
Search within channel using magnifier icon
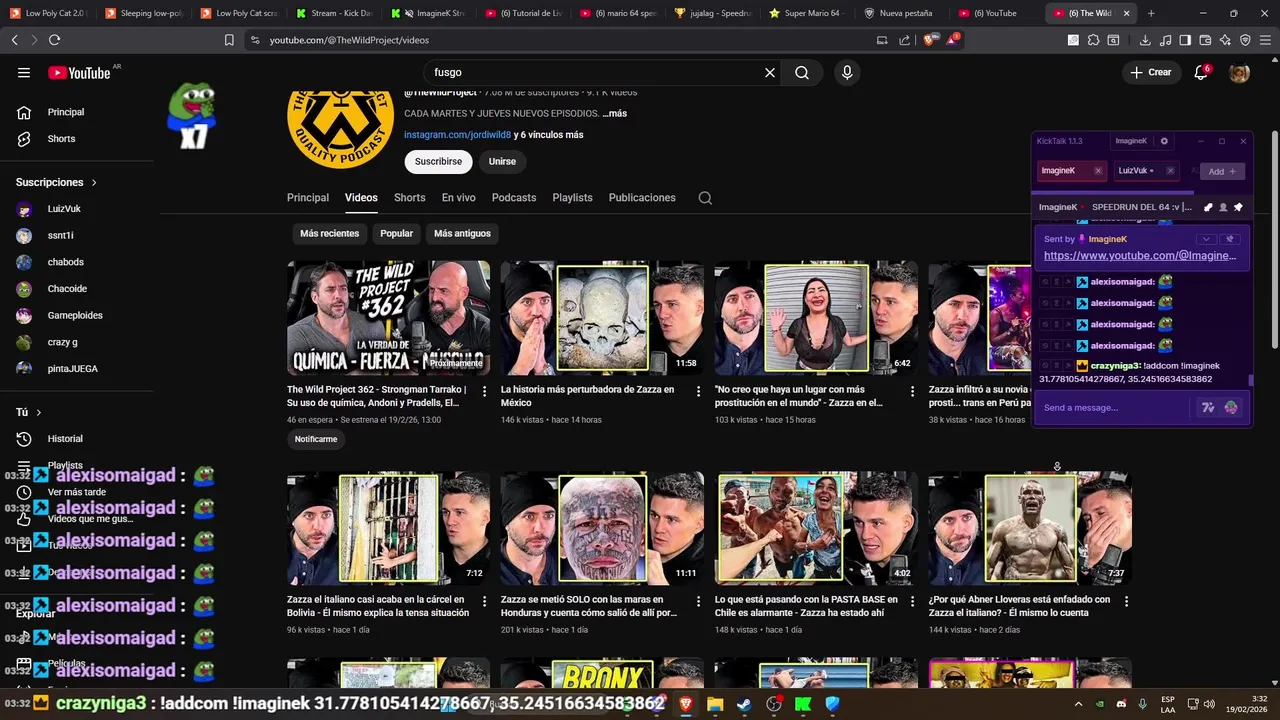point(705,198)
